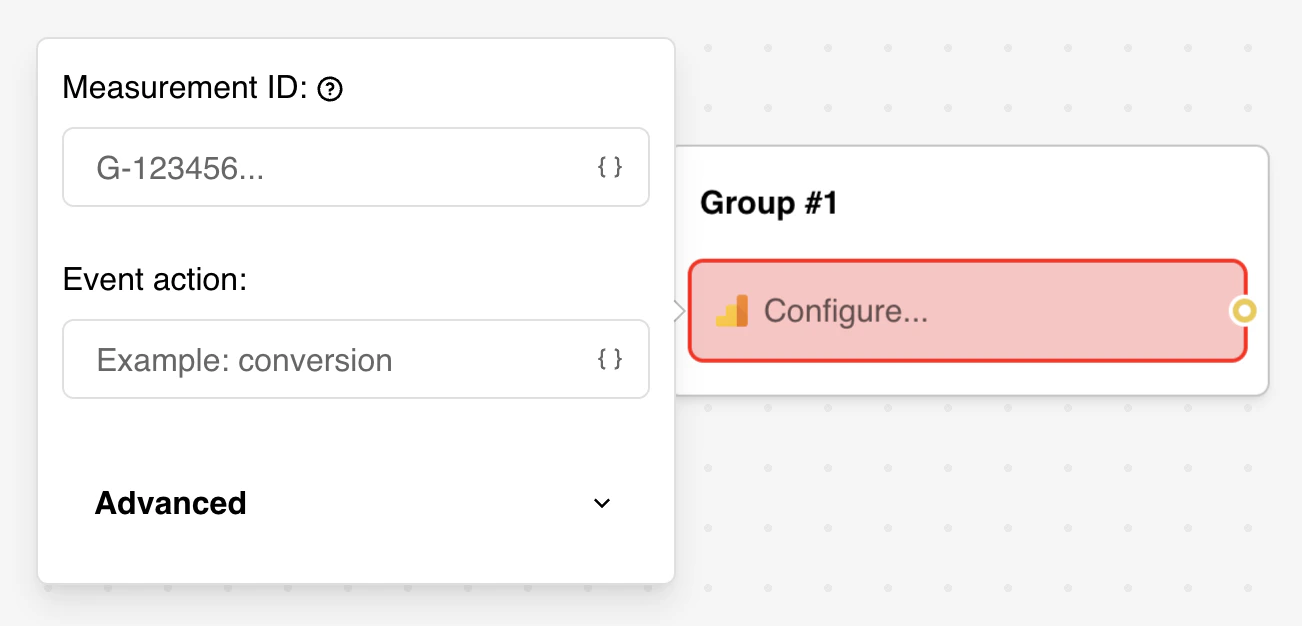
Task: Open the variable picker in Measurement ID field
Action: click(x=609, y=167)
